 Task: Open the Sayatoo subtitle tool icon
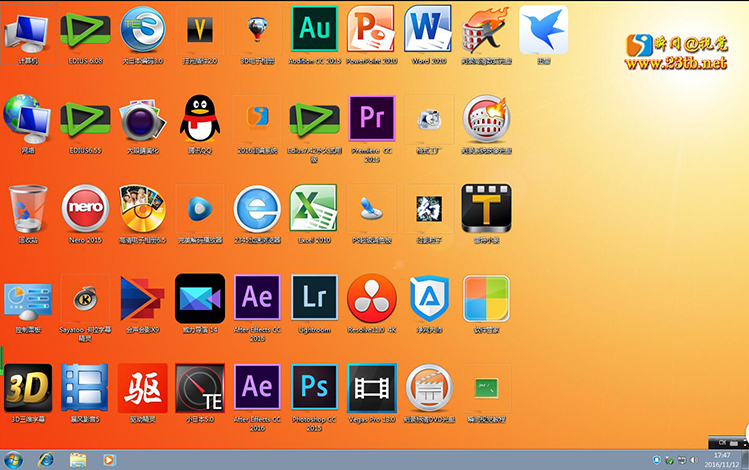point(85,299)
